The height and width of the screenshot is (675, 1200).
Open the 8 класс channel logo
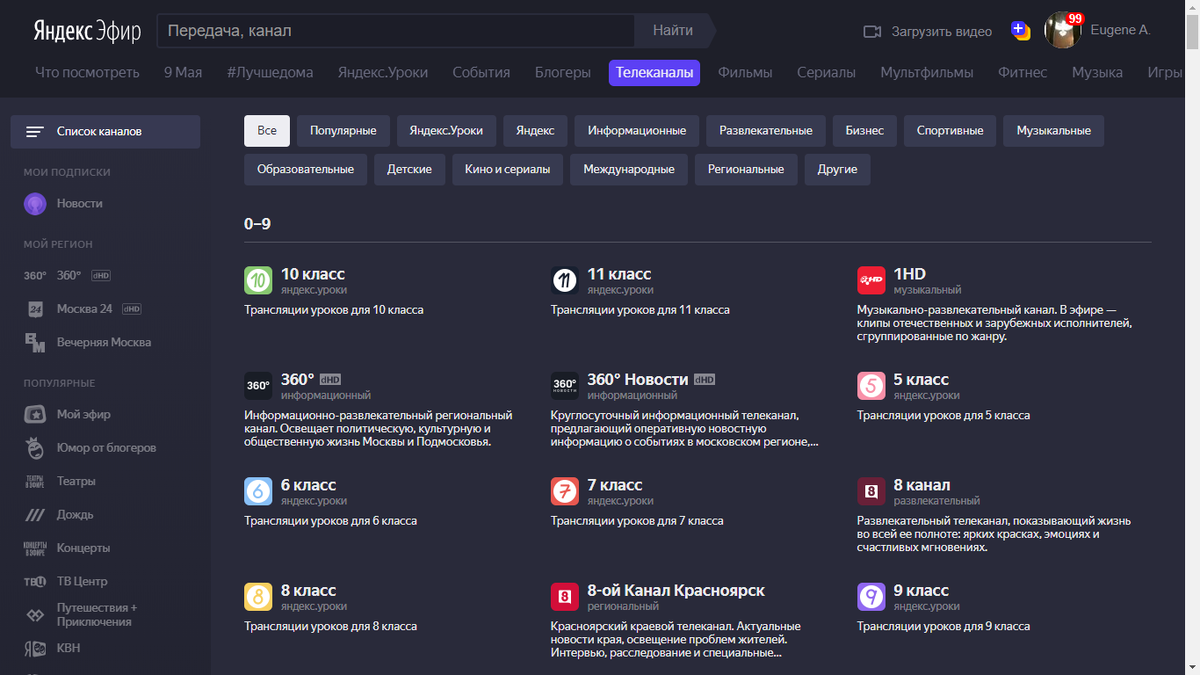click(x=258, y=597)
